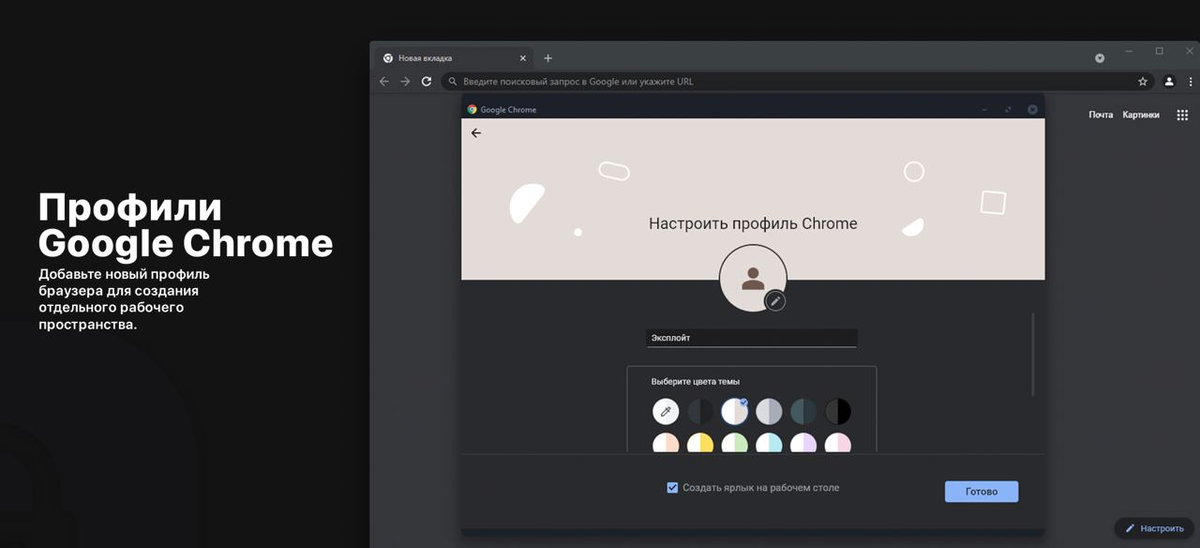Edit the profile avatar with the pencil icon

(x=775, y=300)
